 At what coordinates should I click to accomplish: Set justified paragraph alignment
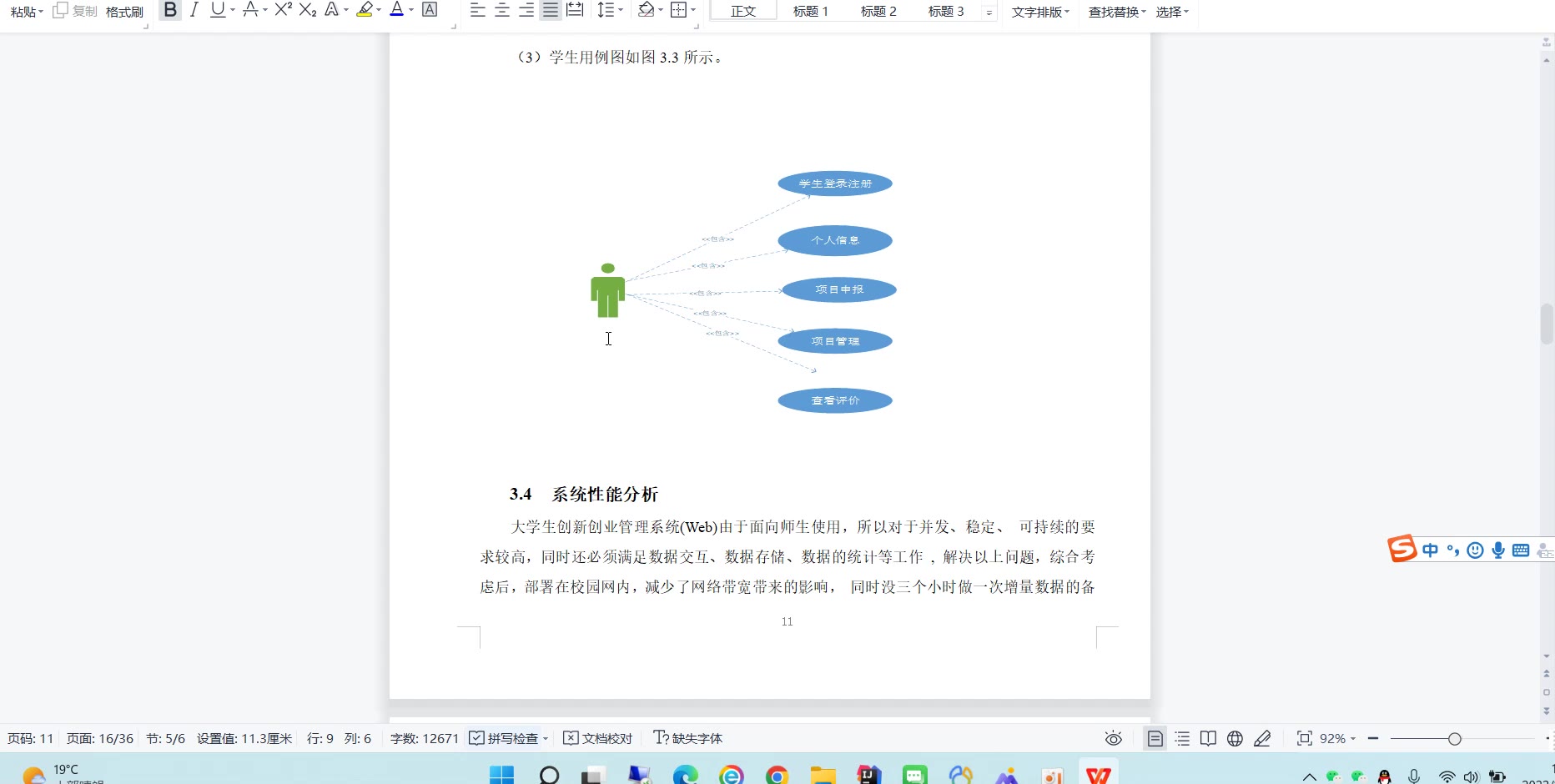tap(551, 10)
